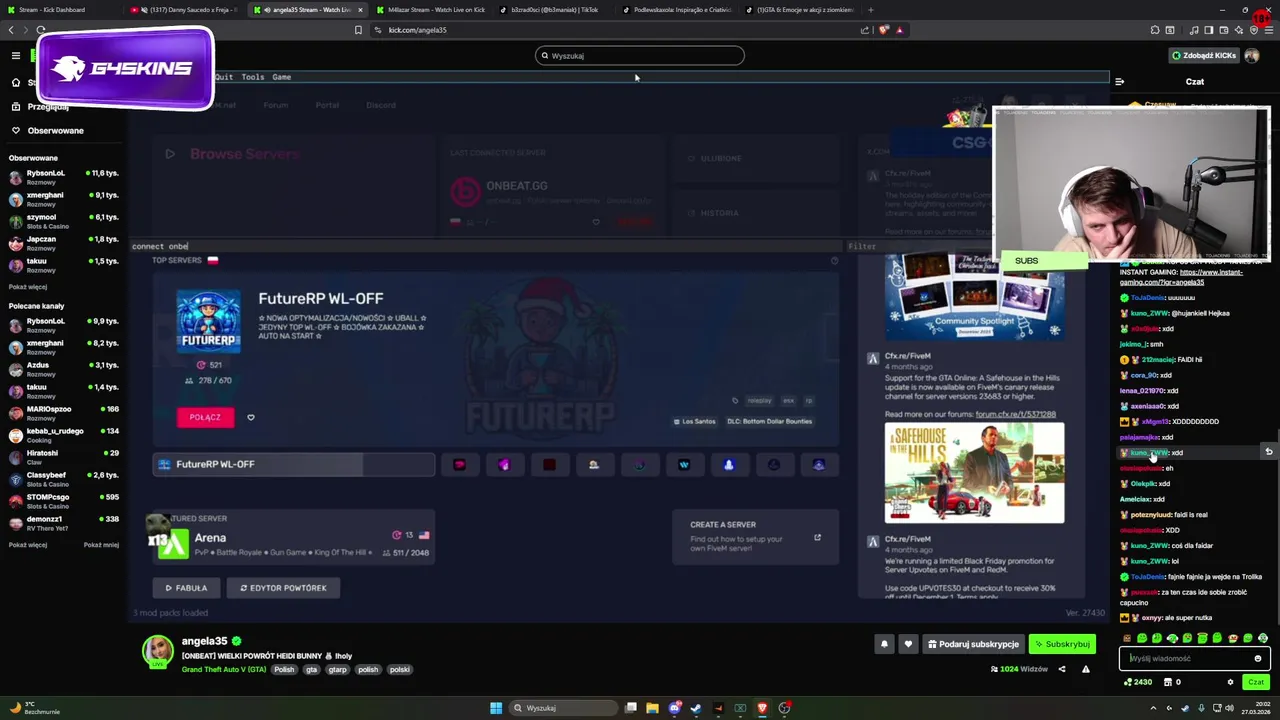
Task: Click the user avatar in Kick header
Action: tap(1251, 56)
